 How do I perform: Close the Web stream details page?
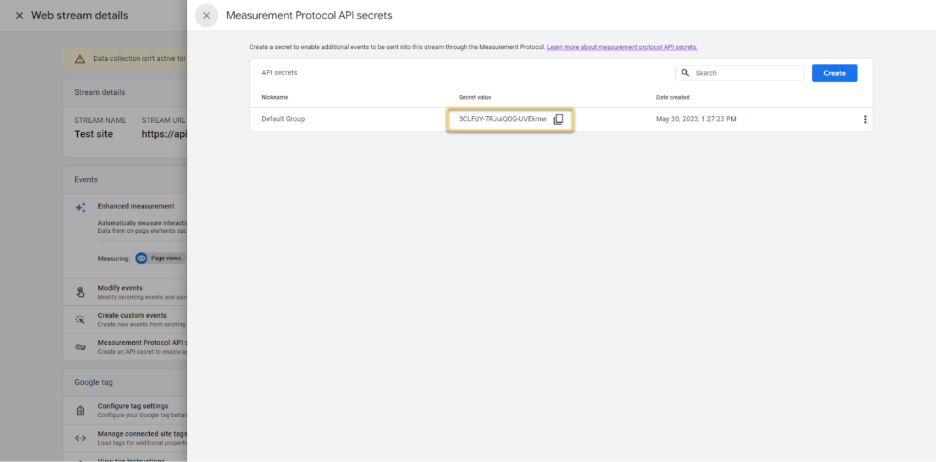click(x=19, y=15)
